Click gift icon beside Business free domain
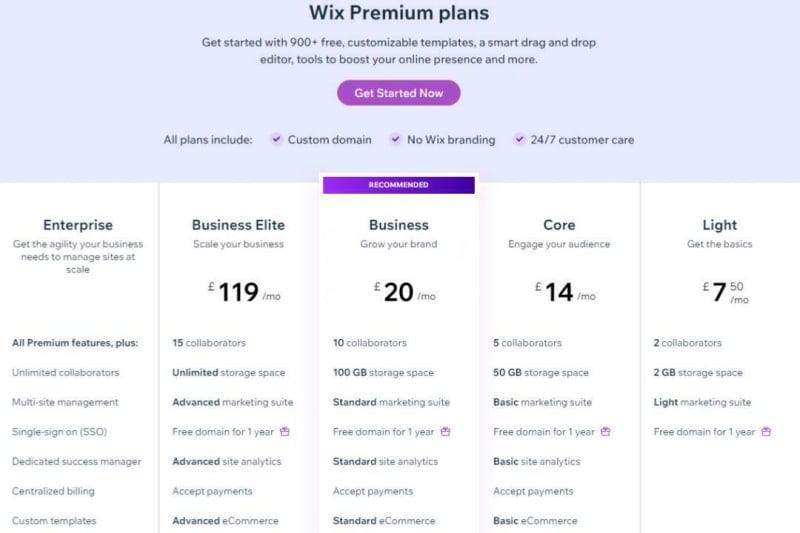 point(445,432)
